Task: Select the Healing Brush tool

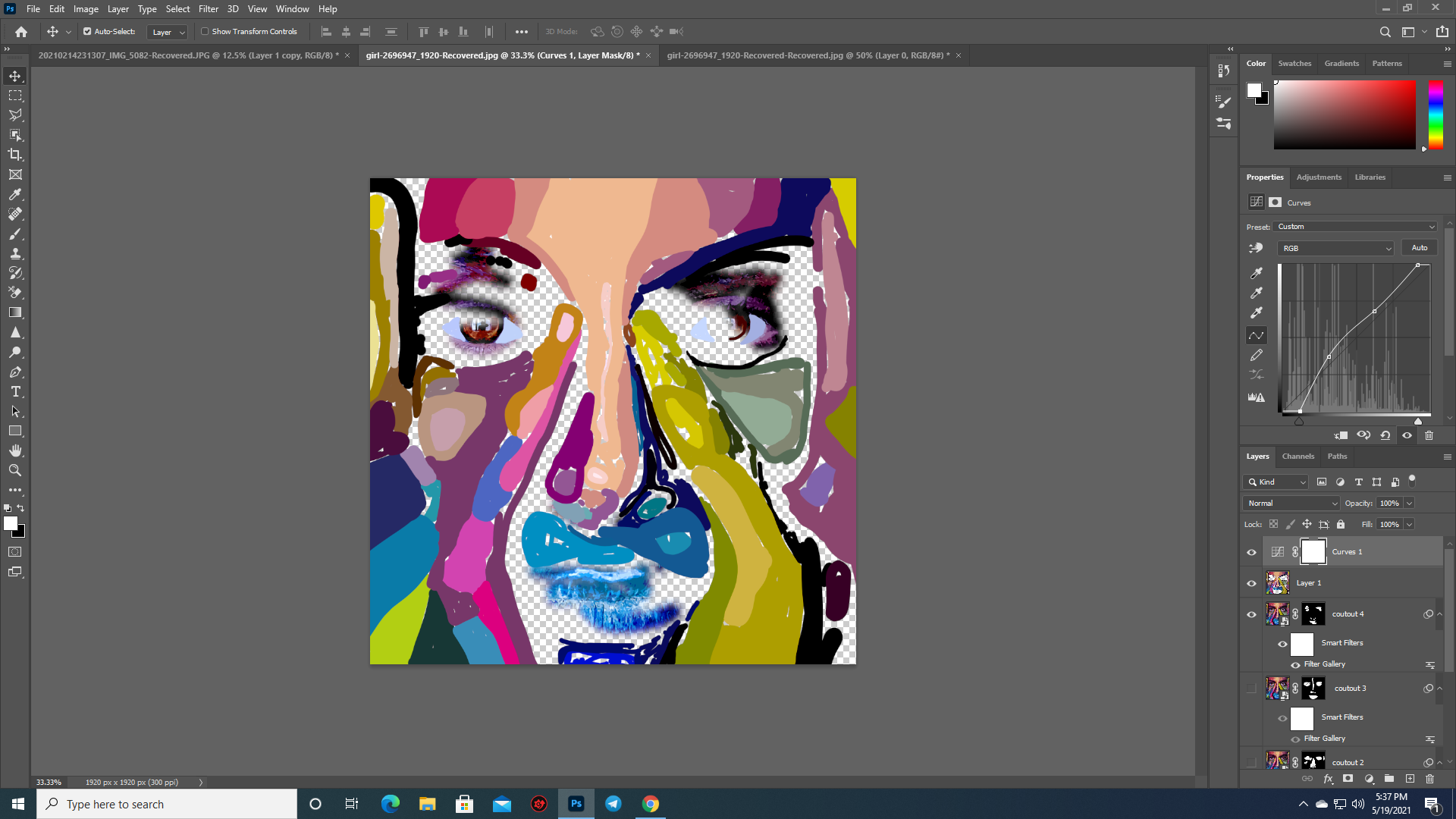Action: 15,214
